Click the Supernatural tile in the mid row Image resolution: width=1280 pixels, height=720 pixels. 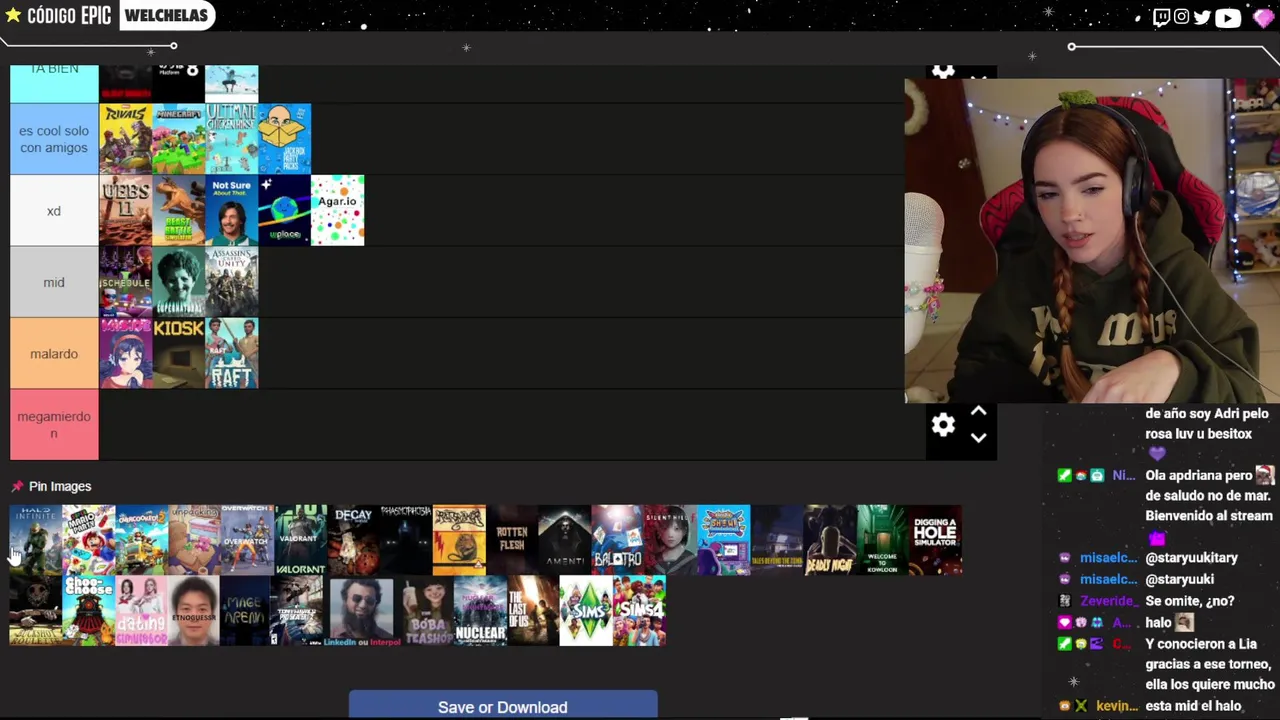(x=178, y=282)
